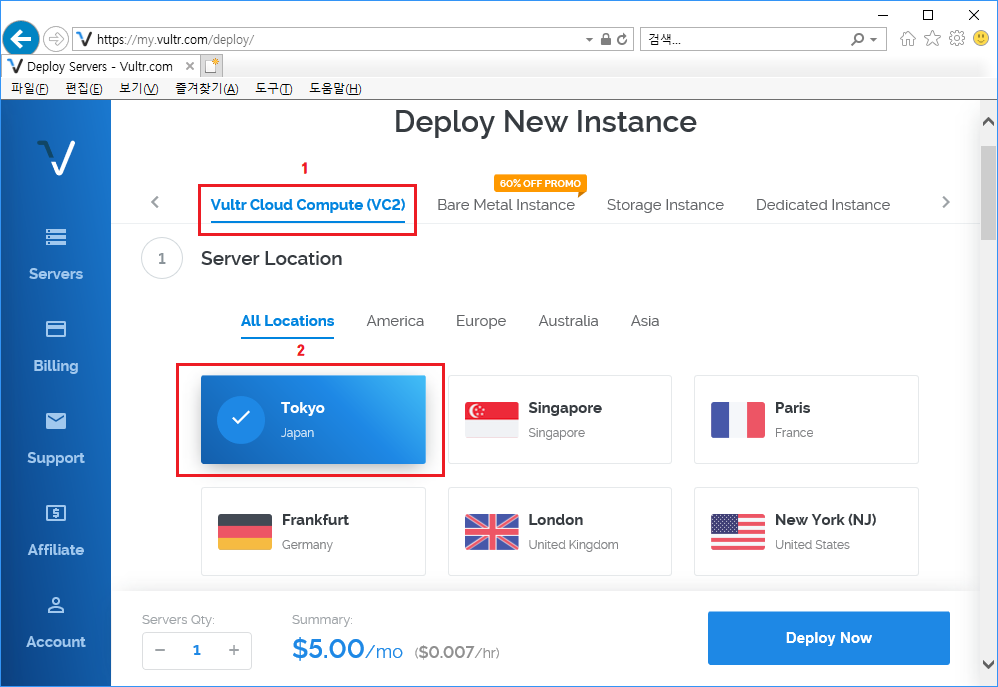Open the 보기(V) menu
This screenshot has width=998, height=687.
point(139,89)
